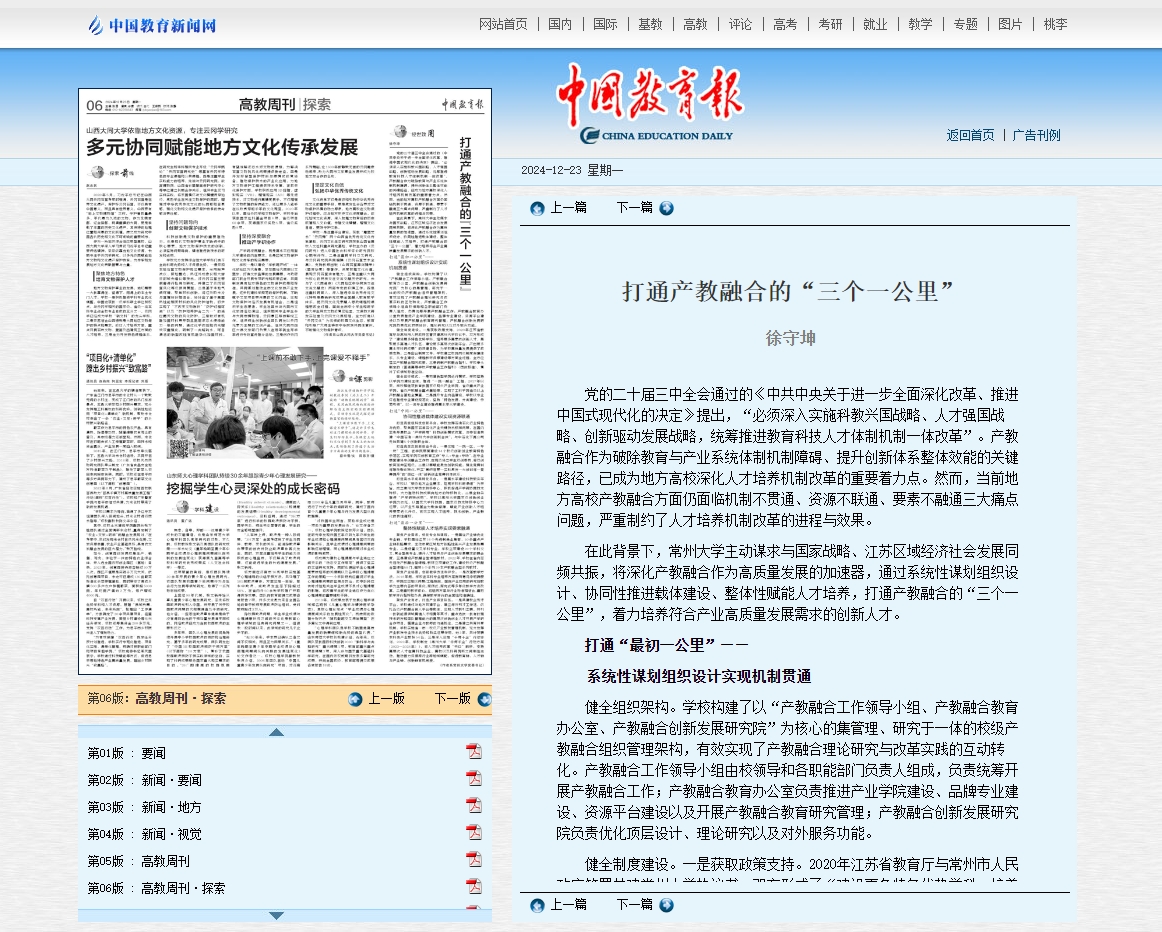The height and width of the screenshot is (932, 1162).
Task: Go to 网站首页 in navigation
Action: pos(503,24)
